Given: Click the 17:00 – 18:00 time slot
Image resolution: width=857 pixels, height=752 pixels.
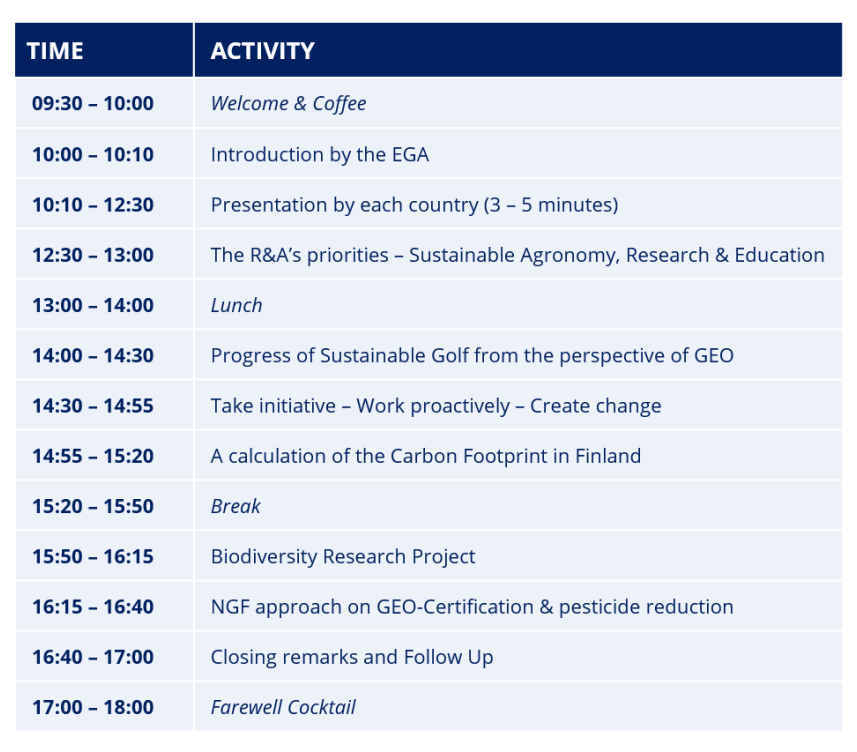Looking at the screenshot, I should point(93,708).
